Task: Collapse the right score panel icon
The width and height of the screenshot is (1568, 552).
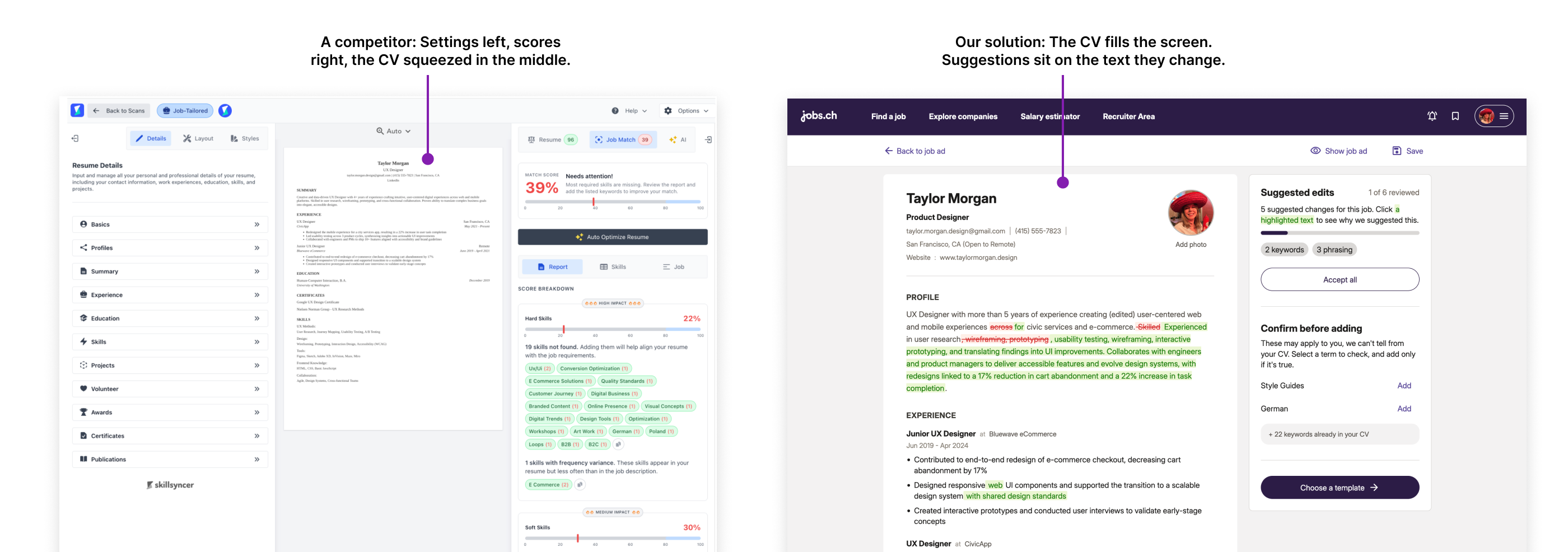Action: [x=708, y=140]
